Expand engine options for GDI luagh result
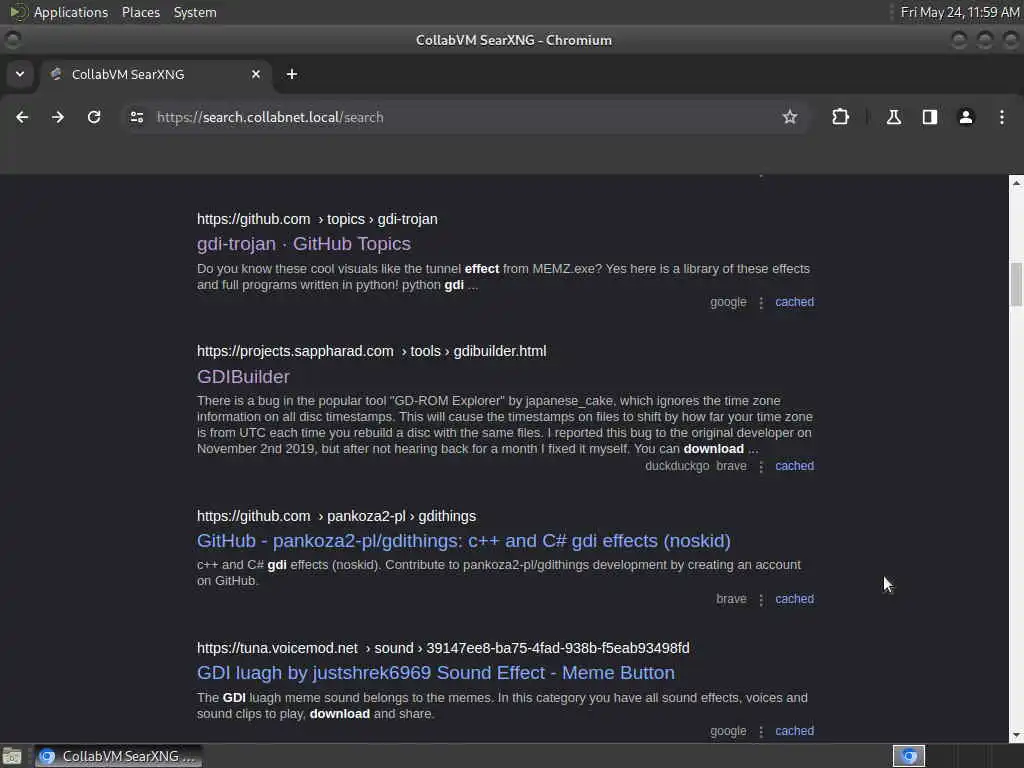The width and height of the screenshot is (1024, 768). [x=761, y=731]
